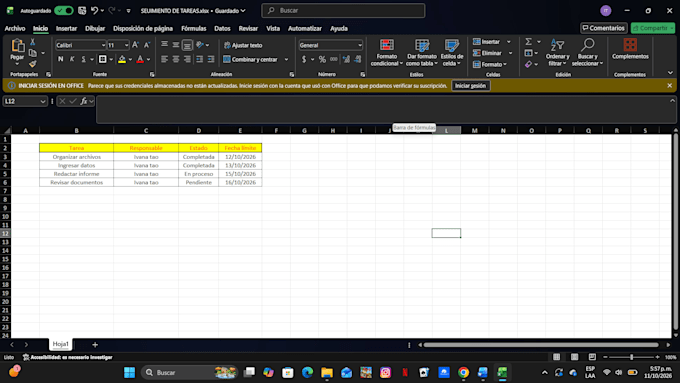Click the yellow fill color swatch button

pos(122,59)
